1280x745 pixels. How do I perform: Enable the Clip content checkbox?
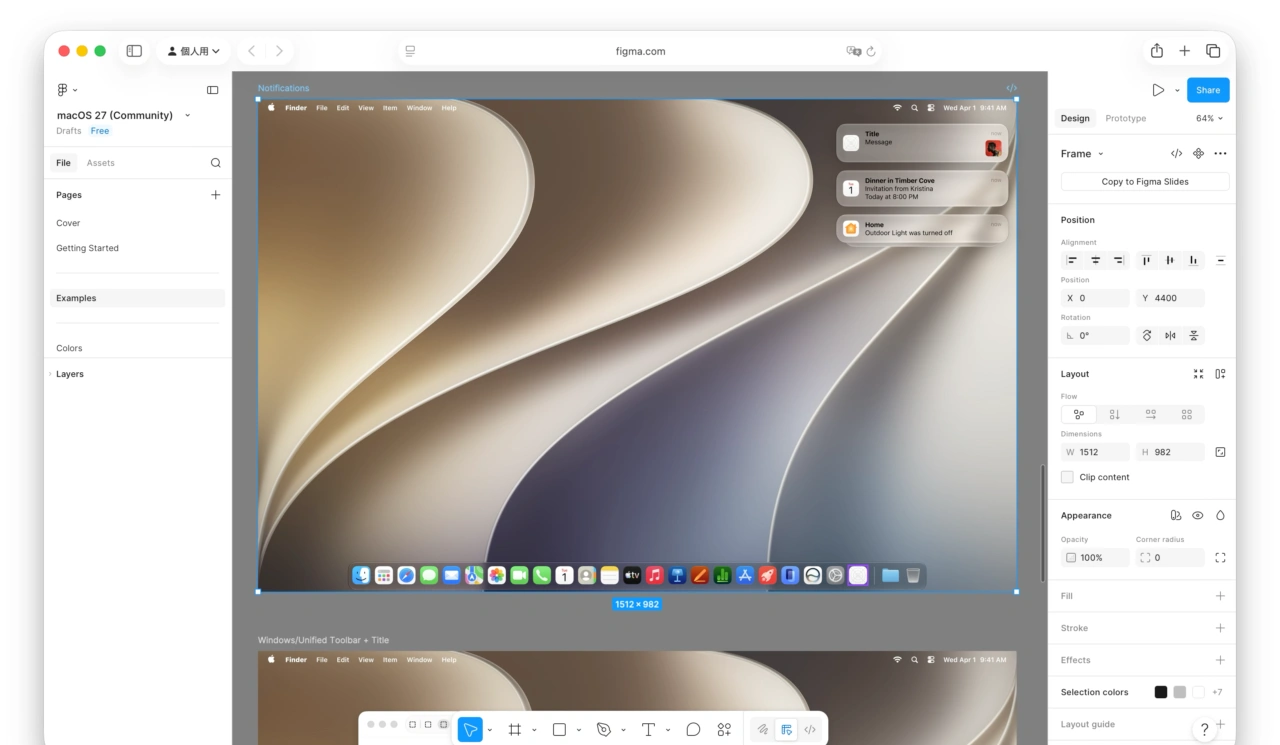(x=1067, y=477)
